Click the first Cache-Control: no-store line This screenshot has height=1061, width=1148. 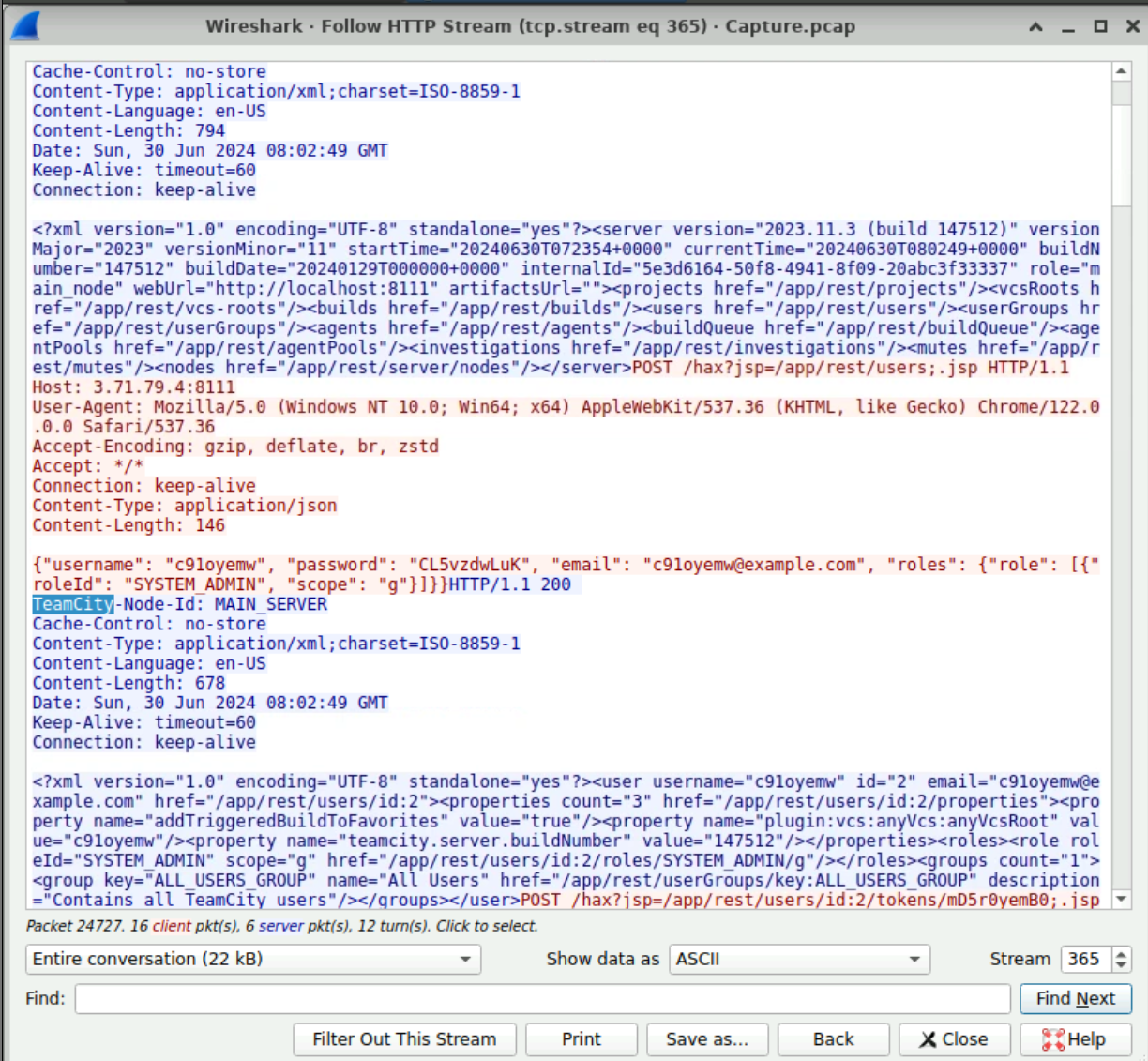point(149,71)
